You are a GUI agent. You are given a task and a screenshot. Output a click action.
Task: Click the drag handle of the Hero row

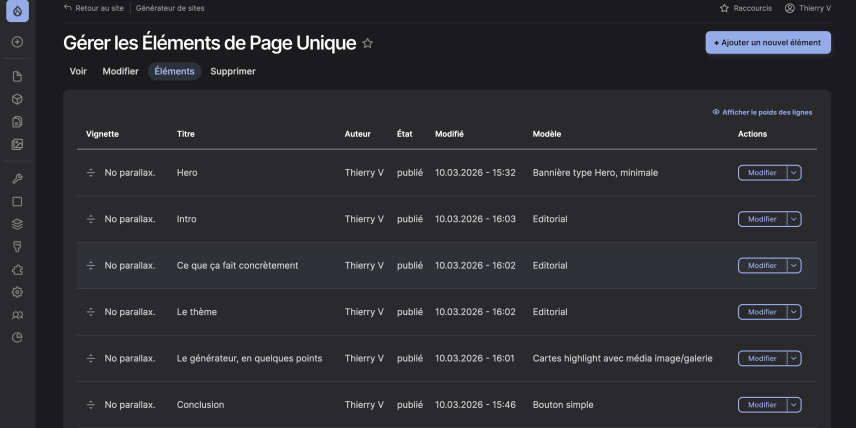91,173
